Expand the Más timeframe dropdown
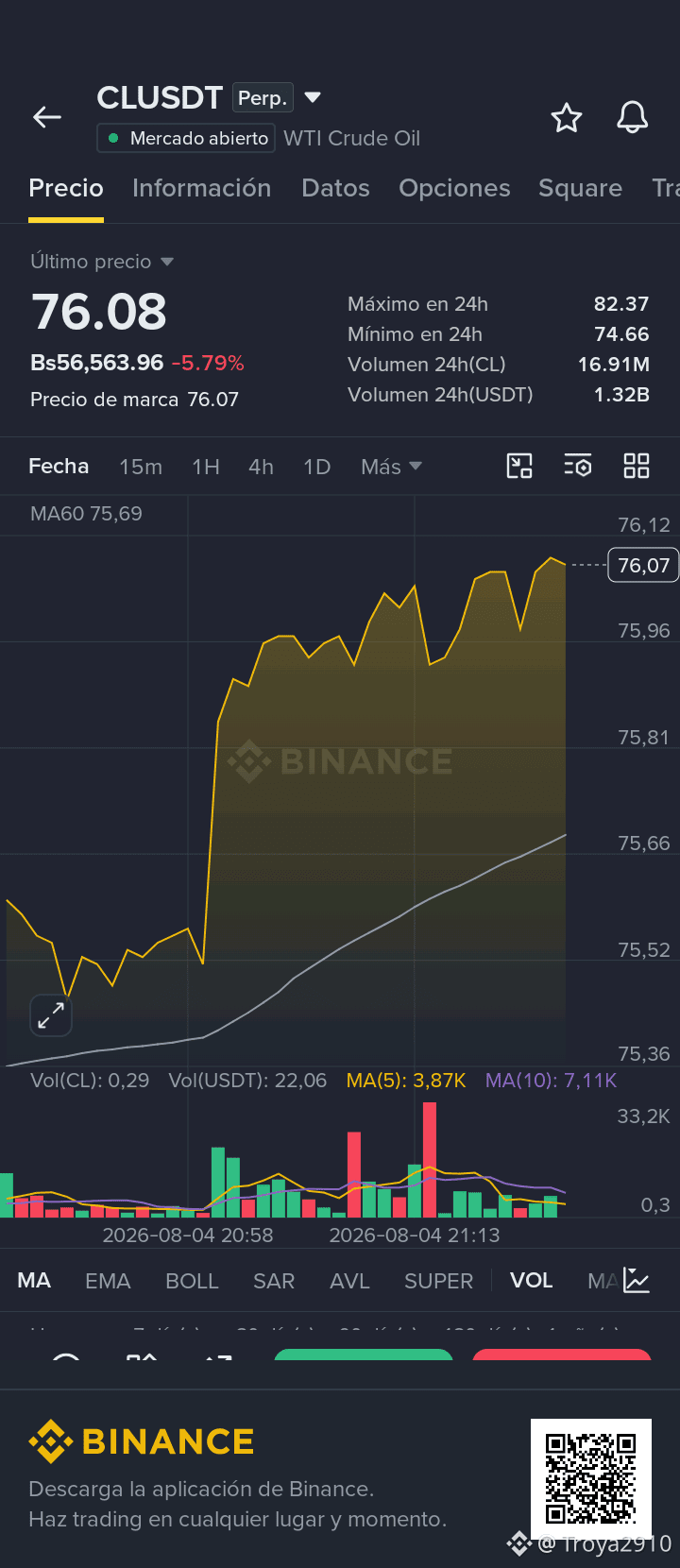Screen dimensions: 680x1568 click(x=391, y=467)
